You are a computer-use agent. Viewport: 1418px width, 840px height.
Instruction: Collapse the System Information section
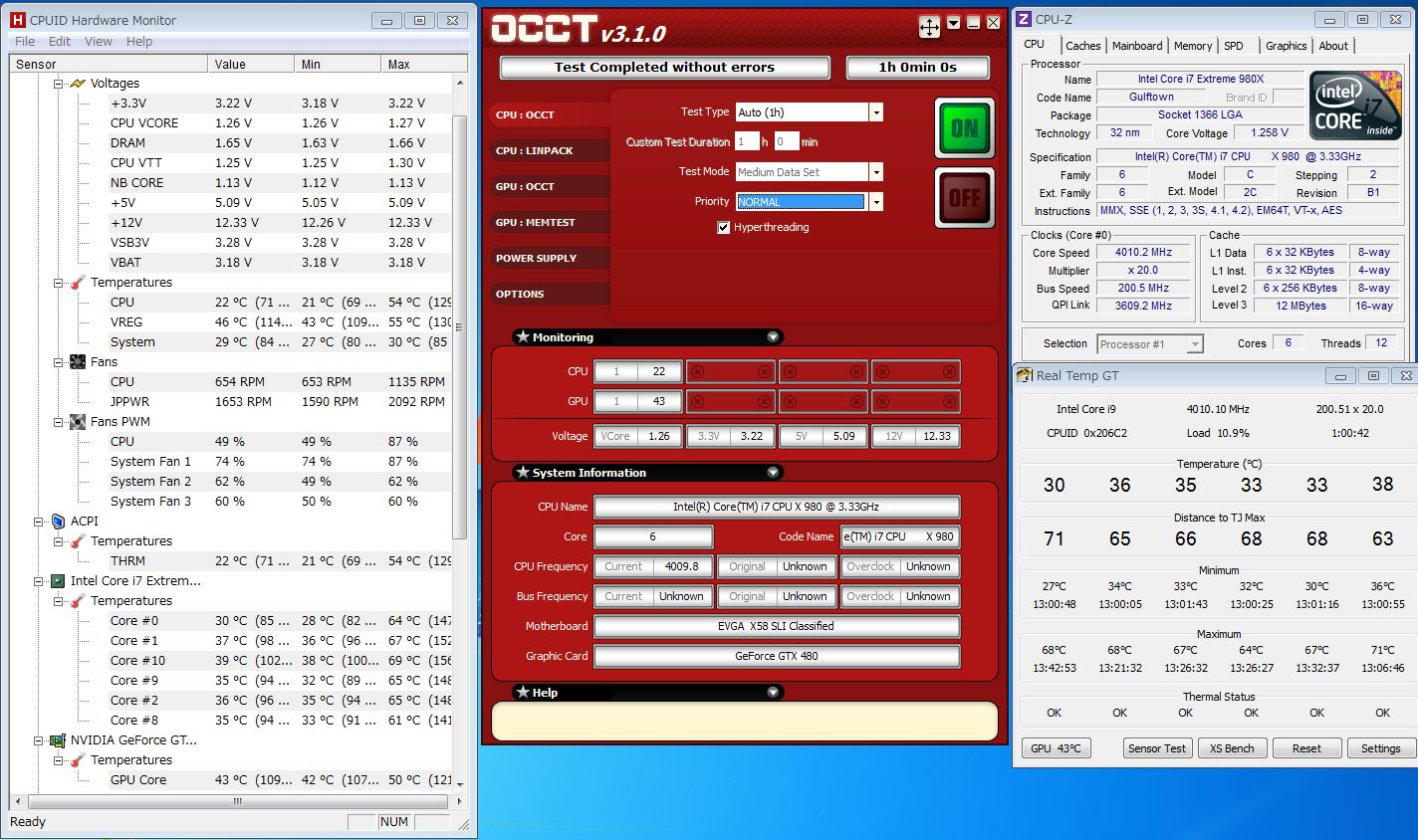click(x=773, y=473)
